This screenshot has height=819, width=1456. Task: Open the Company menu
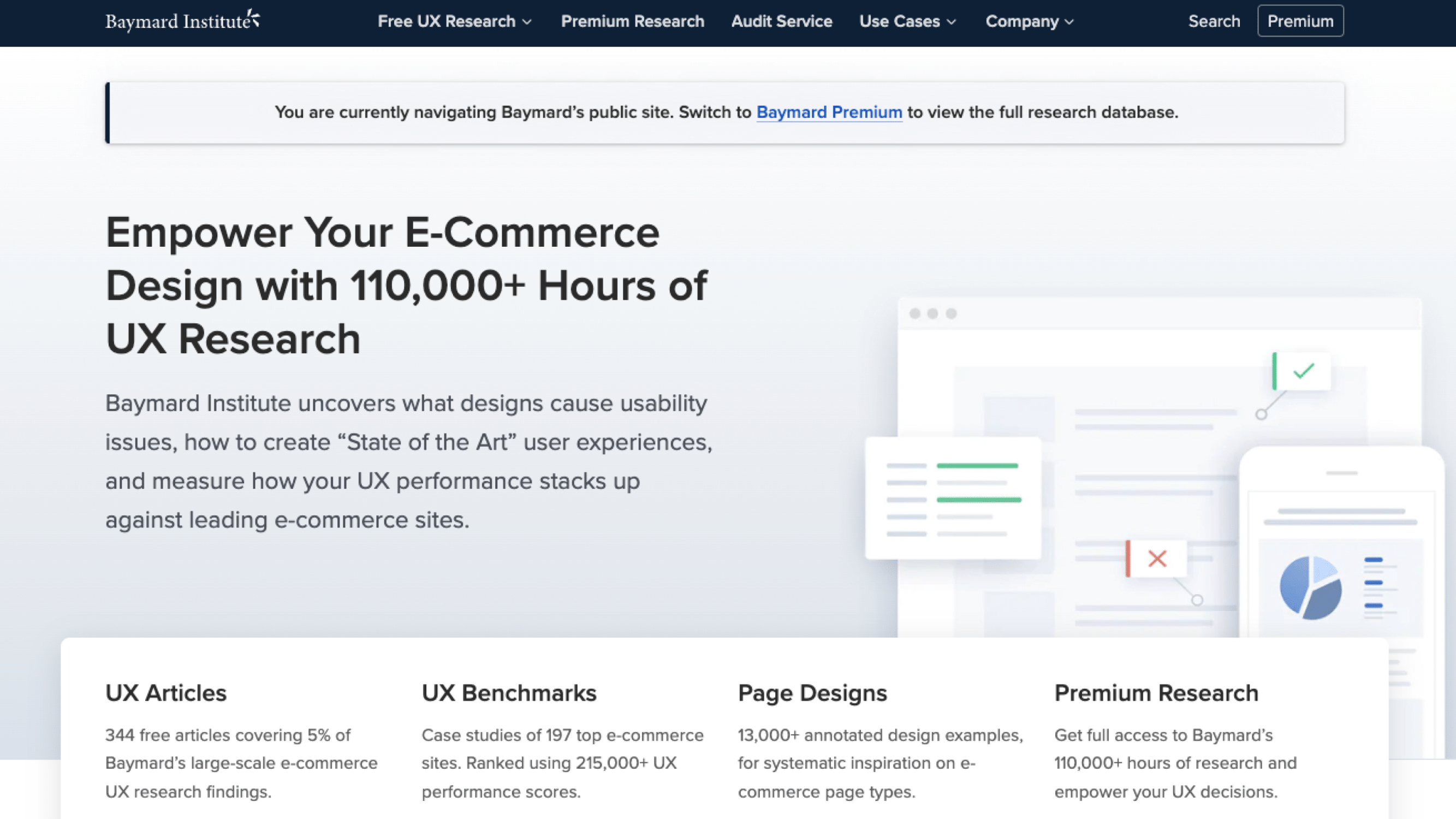coord(1029,21)
